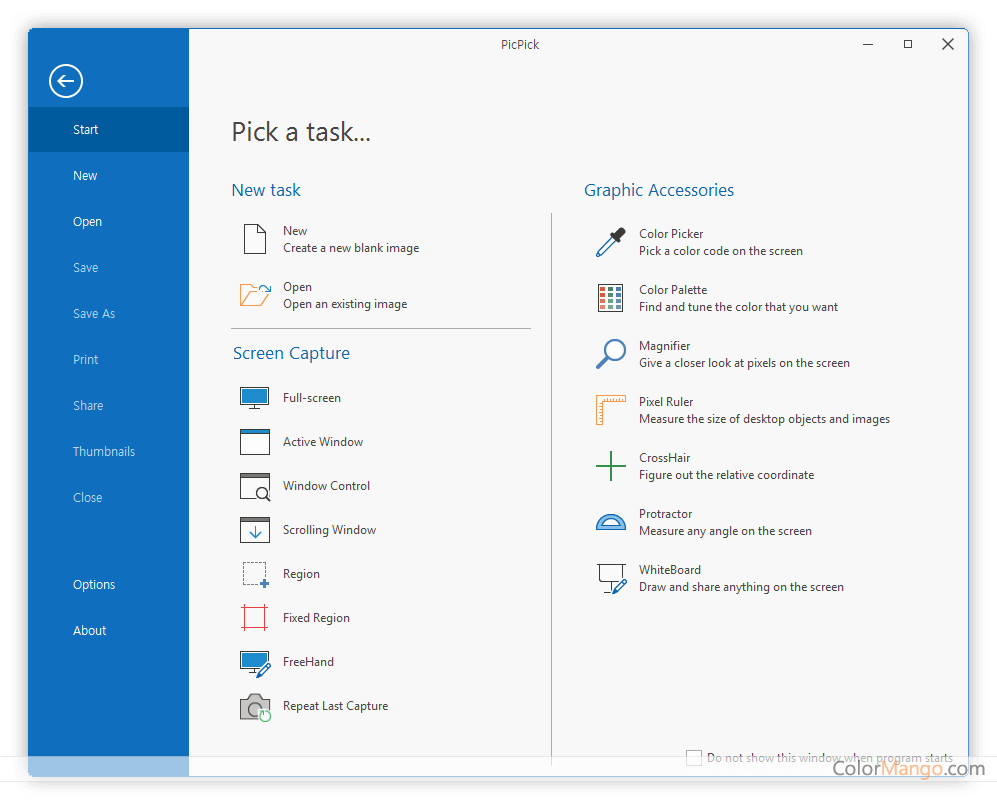Click the back arrow circle icon

[66, 81]
